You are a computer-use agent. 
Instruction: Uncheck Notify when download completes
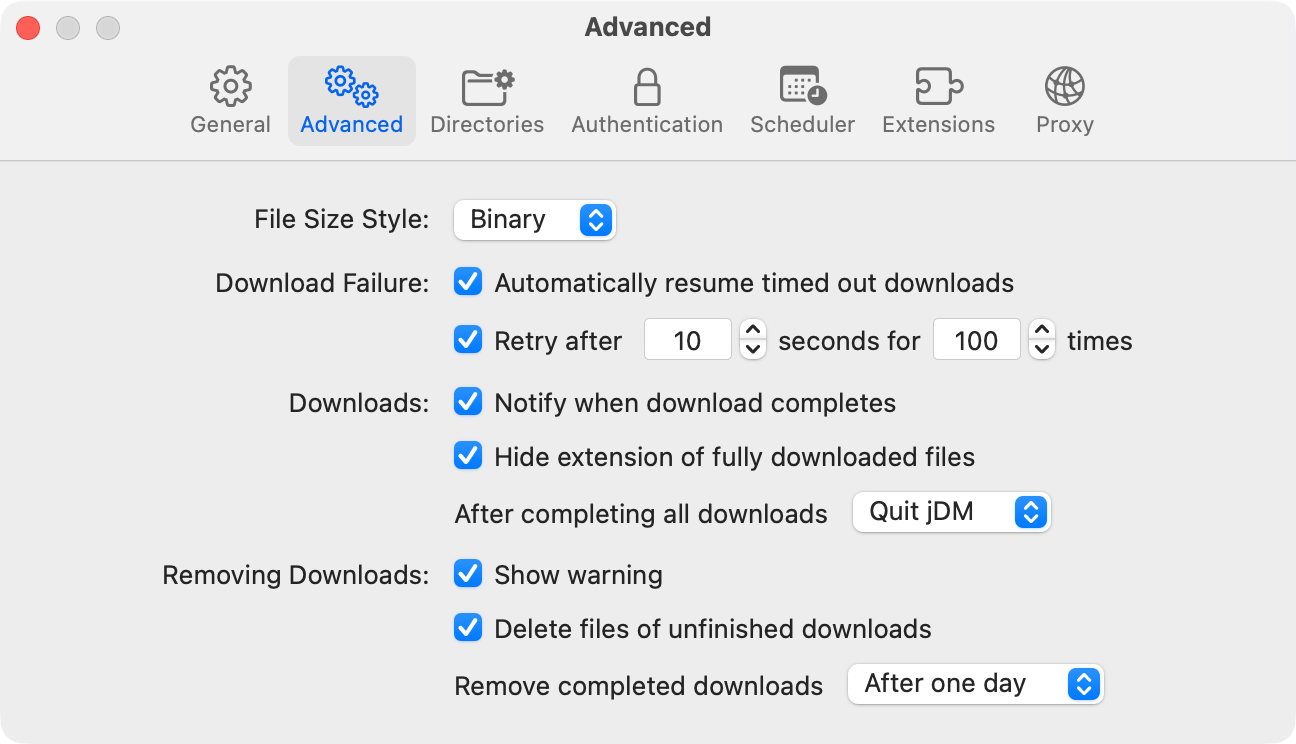tap(468, 403)
